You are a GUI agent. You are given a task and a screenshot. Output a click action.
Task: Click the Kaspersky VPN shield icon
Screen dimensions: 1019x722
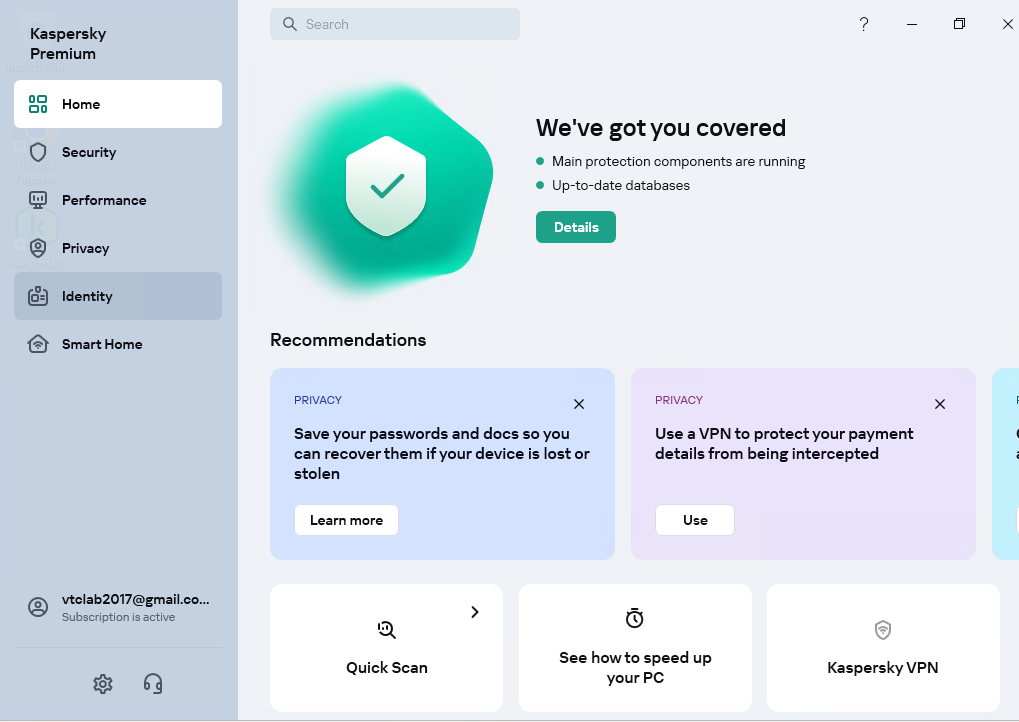883,629
